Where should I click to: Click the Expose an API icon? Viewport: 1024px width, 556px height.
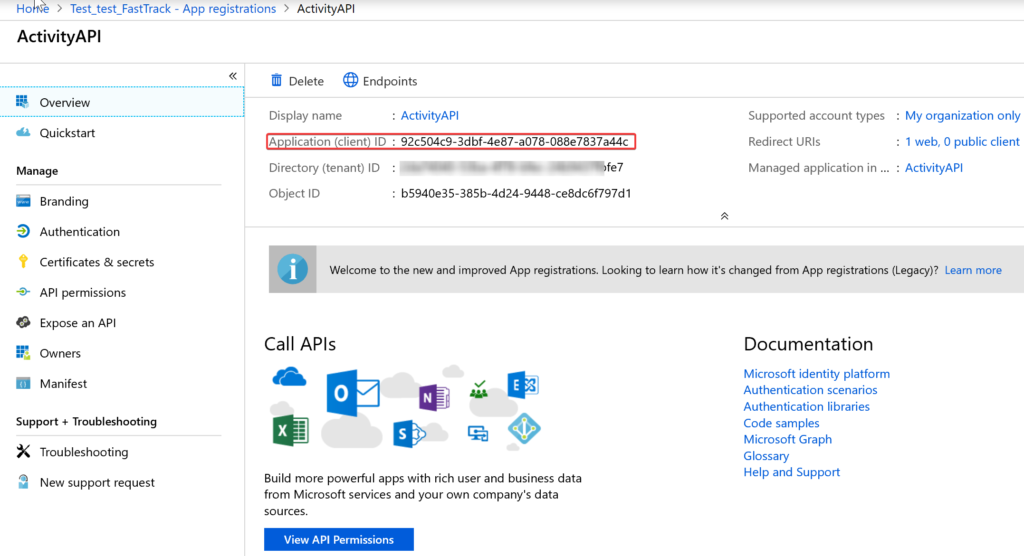point(23,322)
